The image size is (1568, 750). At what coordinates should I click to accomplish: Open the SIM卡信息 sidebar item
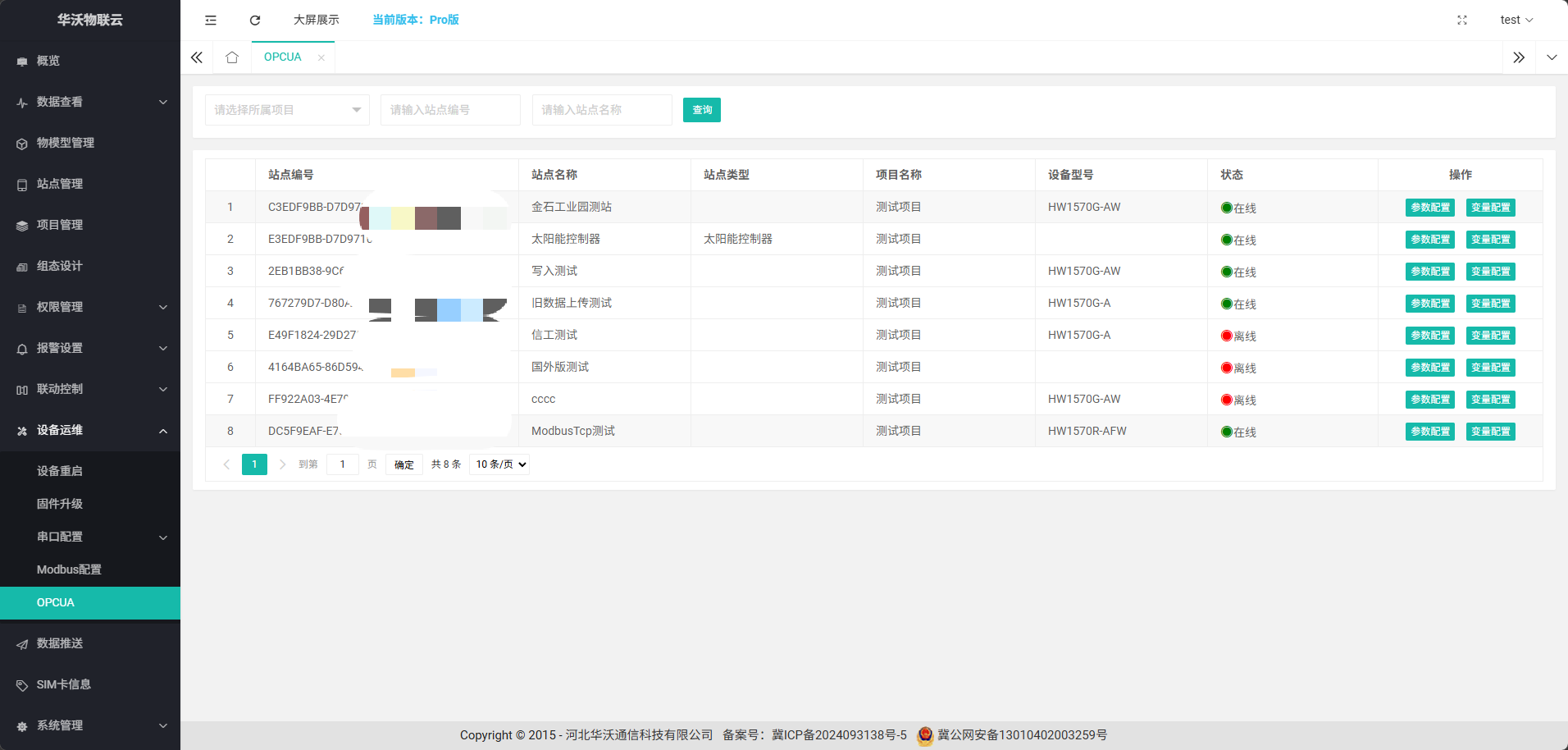[64, 684]
